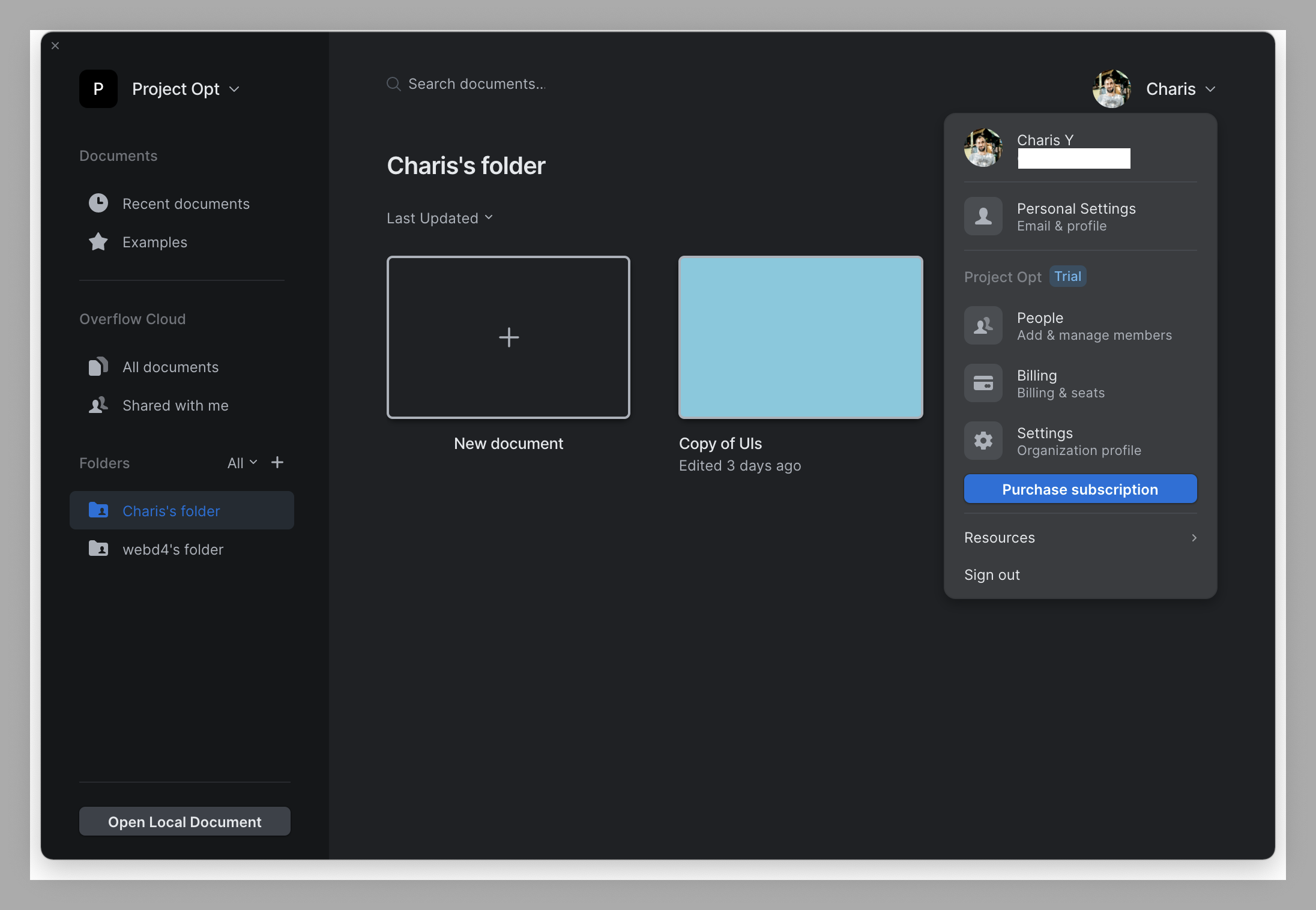Open Shared with me people icon
This screenshot has width=1316, height=910.
98,405
